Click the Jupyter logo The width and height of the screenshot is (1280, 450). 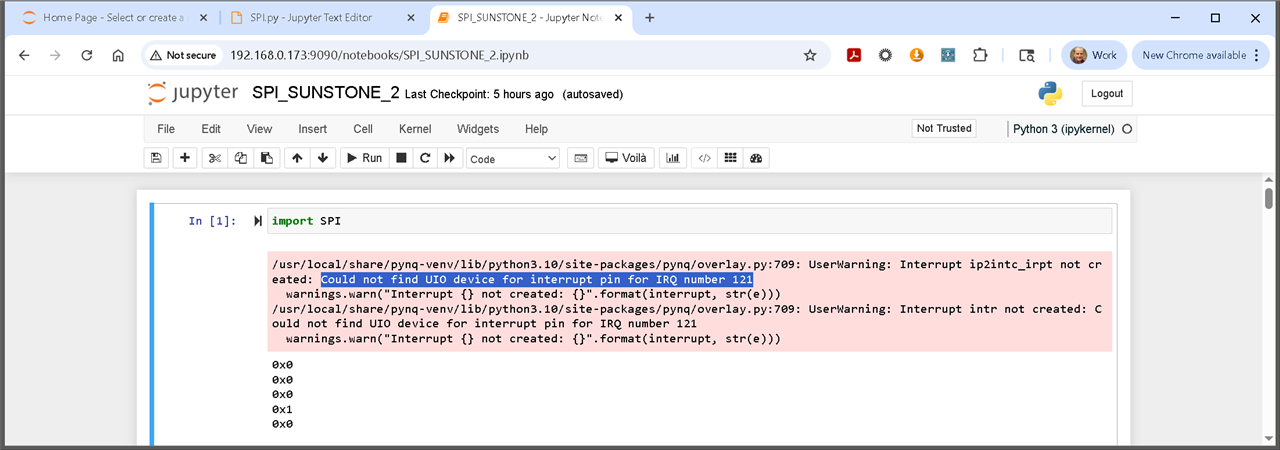(x=193, y=93)
